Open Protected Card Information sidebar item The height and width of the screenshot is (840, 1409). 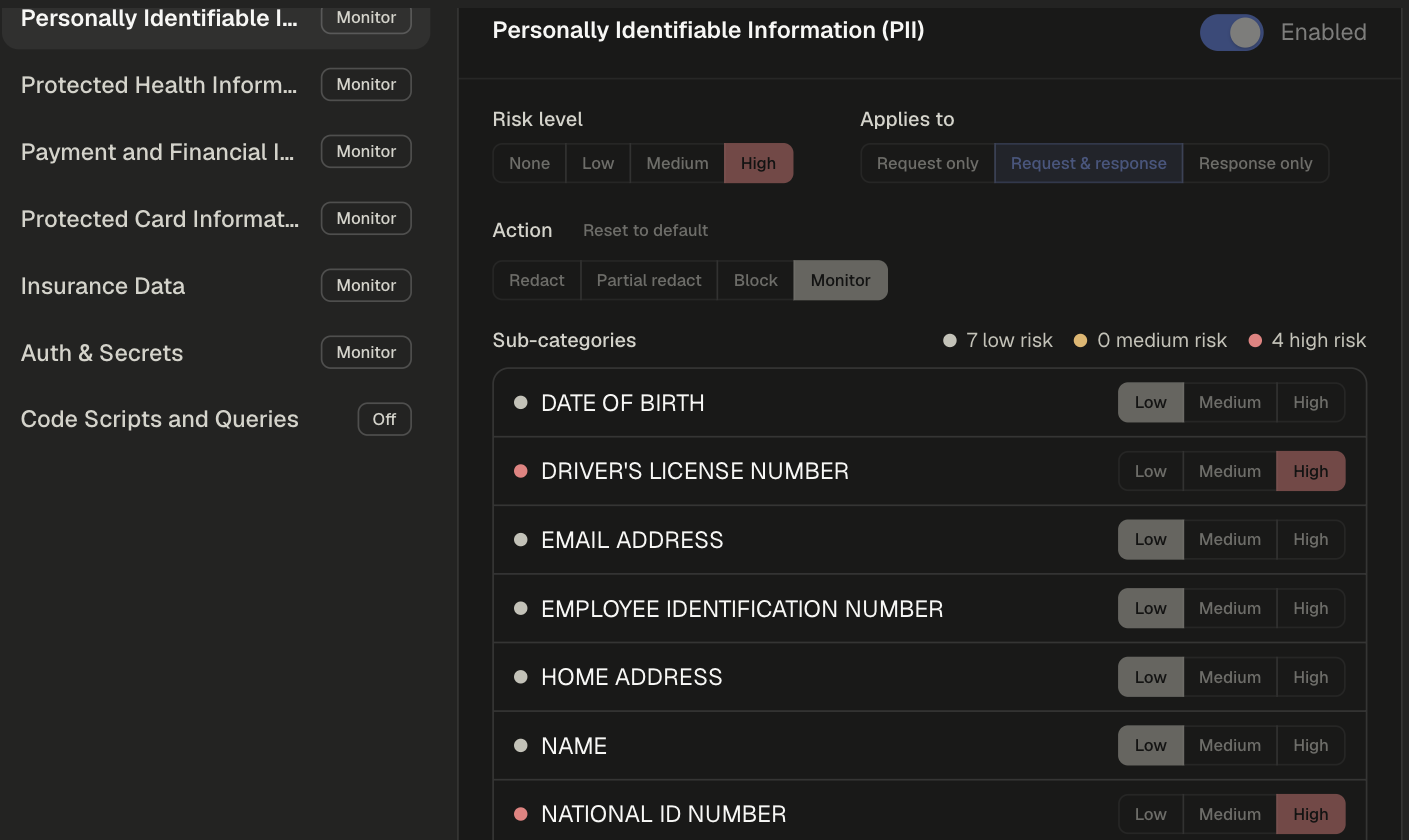(215, 219)
